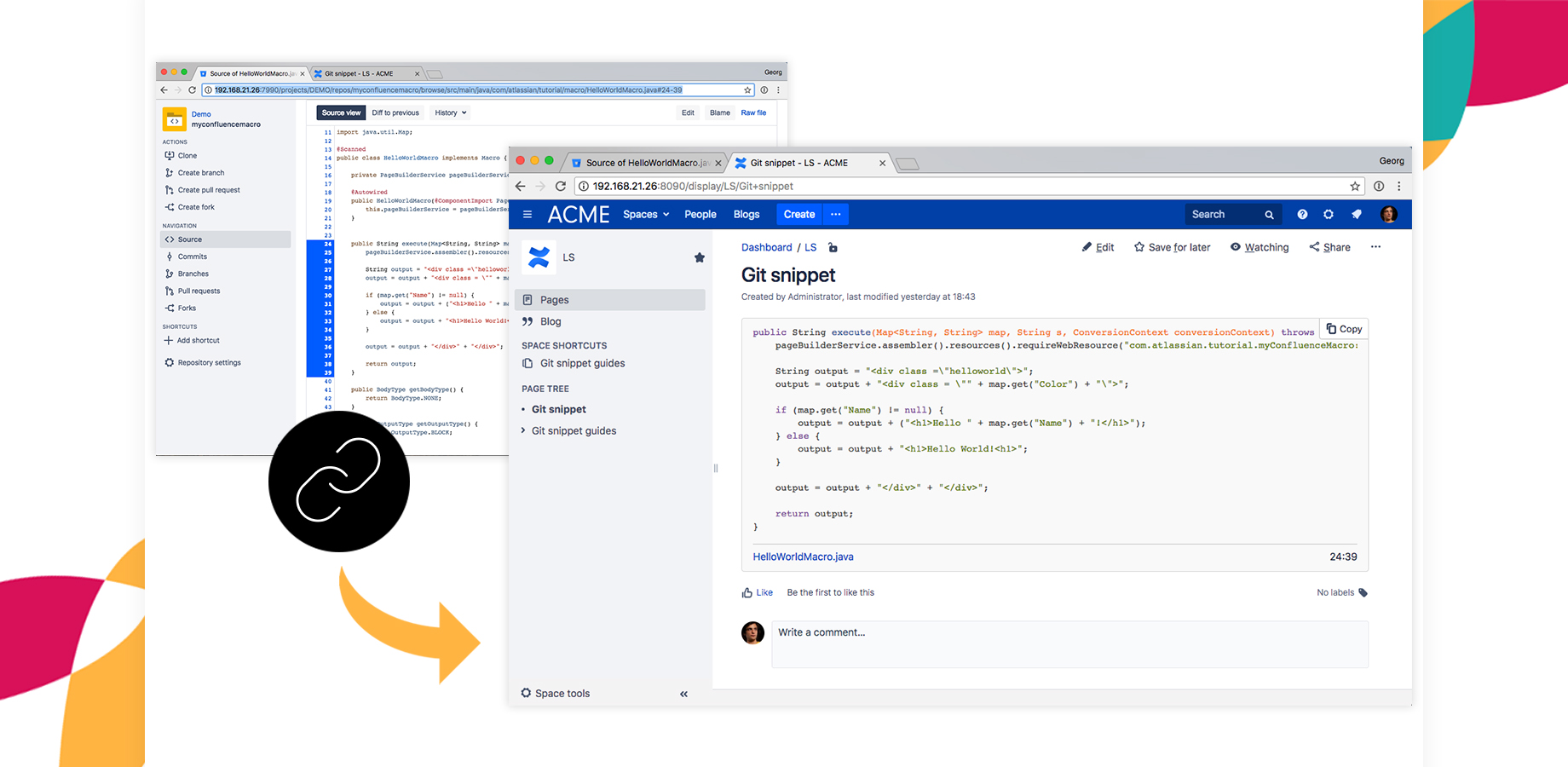The width and height of the screenshot is (1568, 767).
Task: Open the ellipsis next to Create
Action: coord(836,214)
